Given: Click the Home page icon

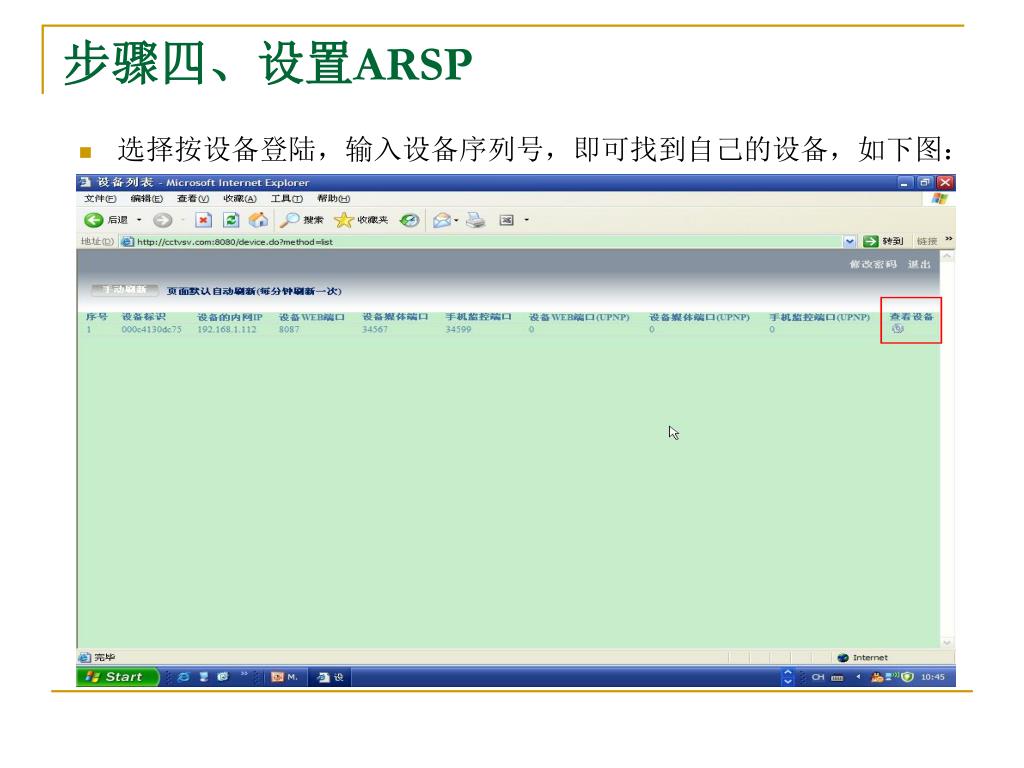Looking at the screenshot, I should click(x=259, y=220).
